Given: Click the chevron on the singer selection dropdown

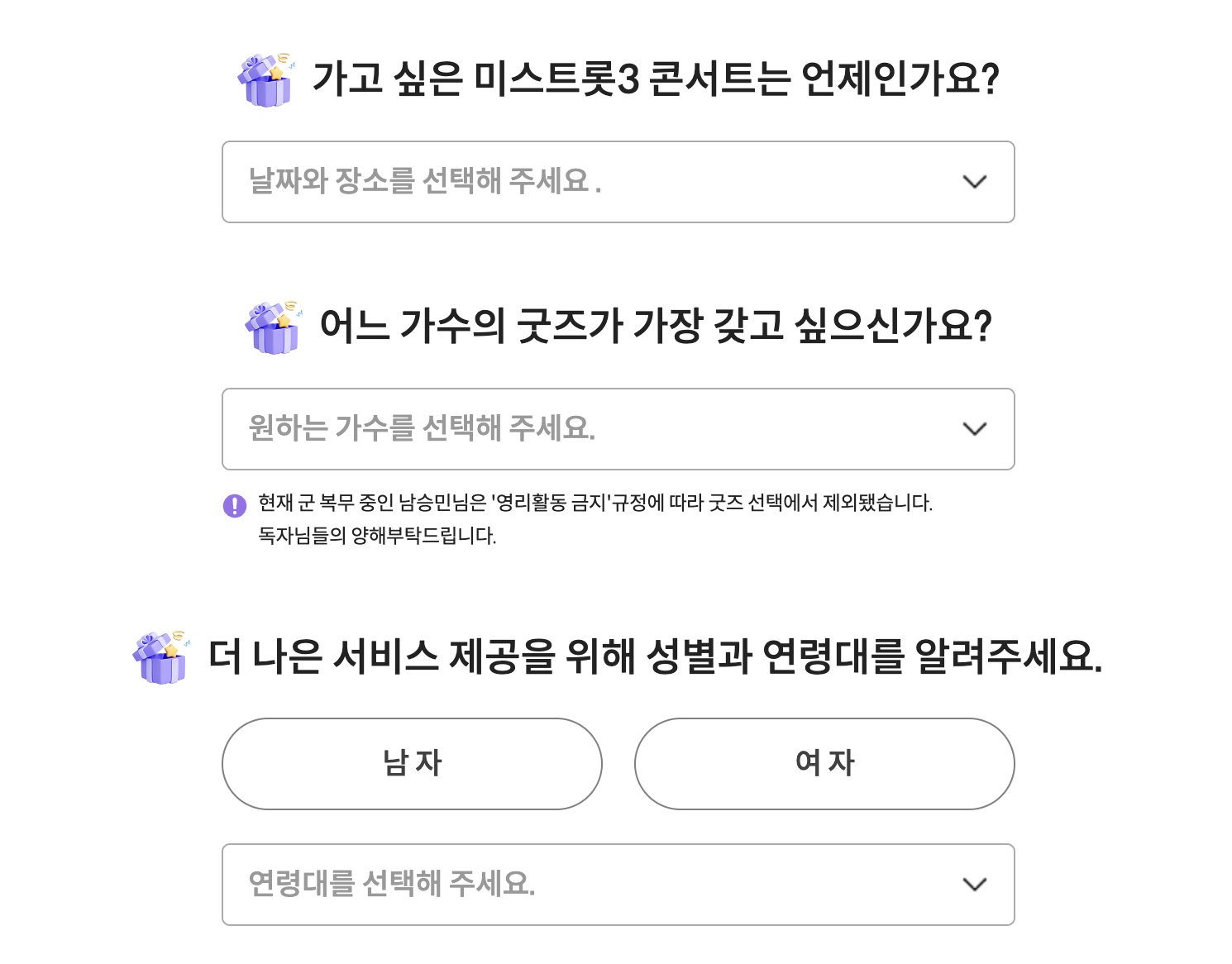Looking at the screenshot, I should click(x=975, y=429).
